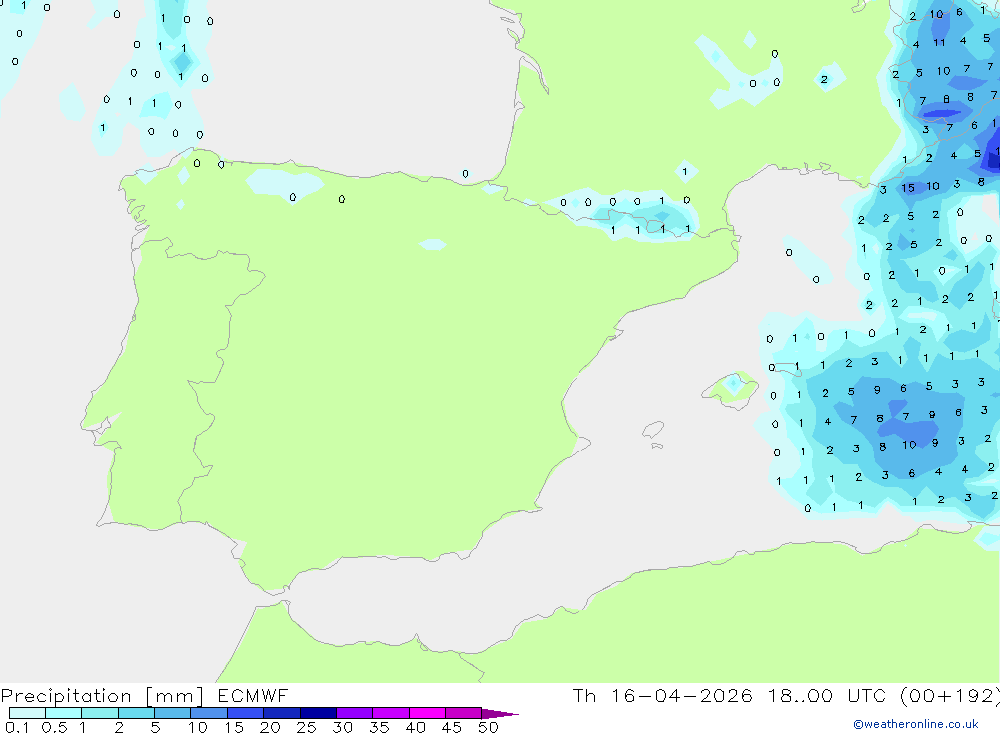Click the '18..00 UTC' time text

coord(828,695)
